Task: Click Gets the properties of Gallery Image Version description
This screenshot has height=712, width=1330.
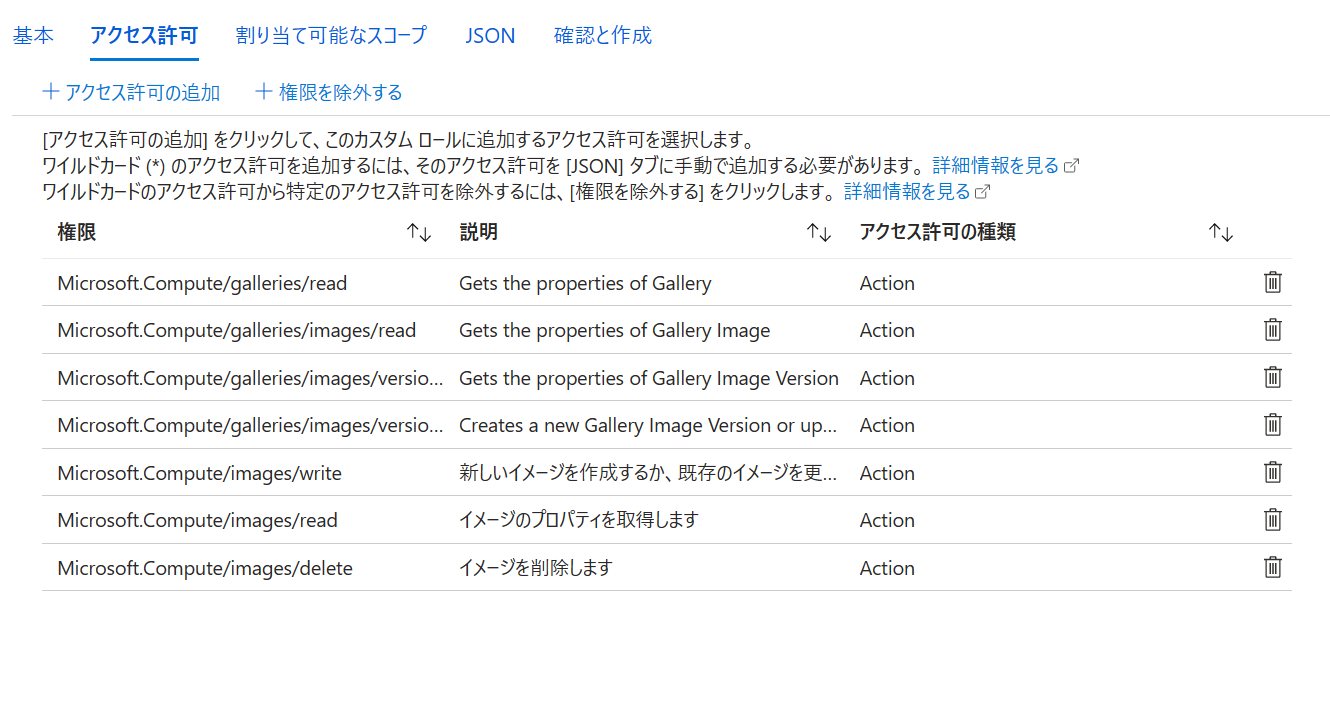Action: 649,378
